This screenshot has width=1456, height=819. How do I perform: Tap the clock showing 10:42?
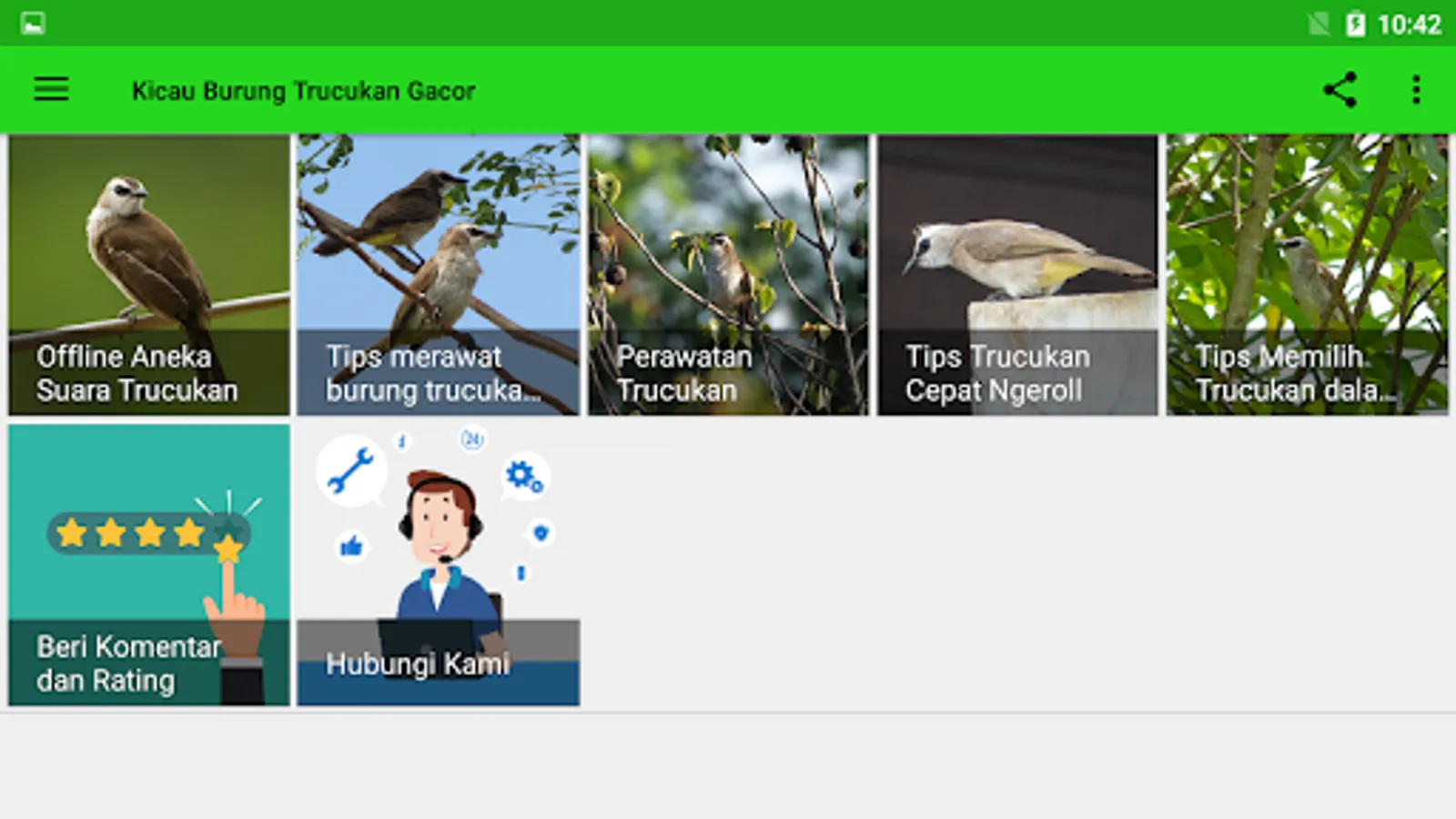pos(1409,25)
